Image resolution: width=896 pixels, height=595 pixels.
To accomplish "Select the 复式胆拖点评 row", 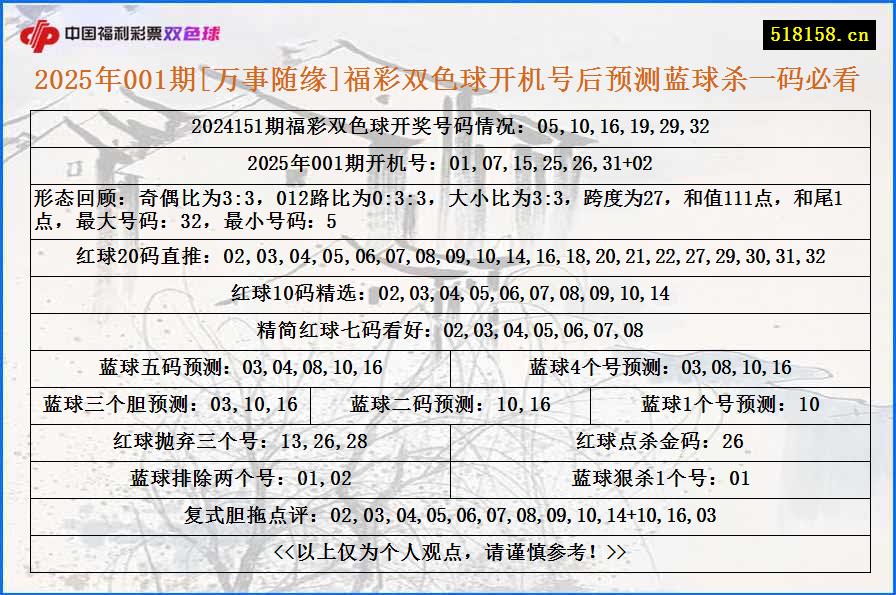I will pos(448,517).
